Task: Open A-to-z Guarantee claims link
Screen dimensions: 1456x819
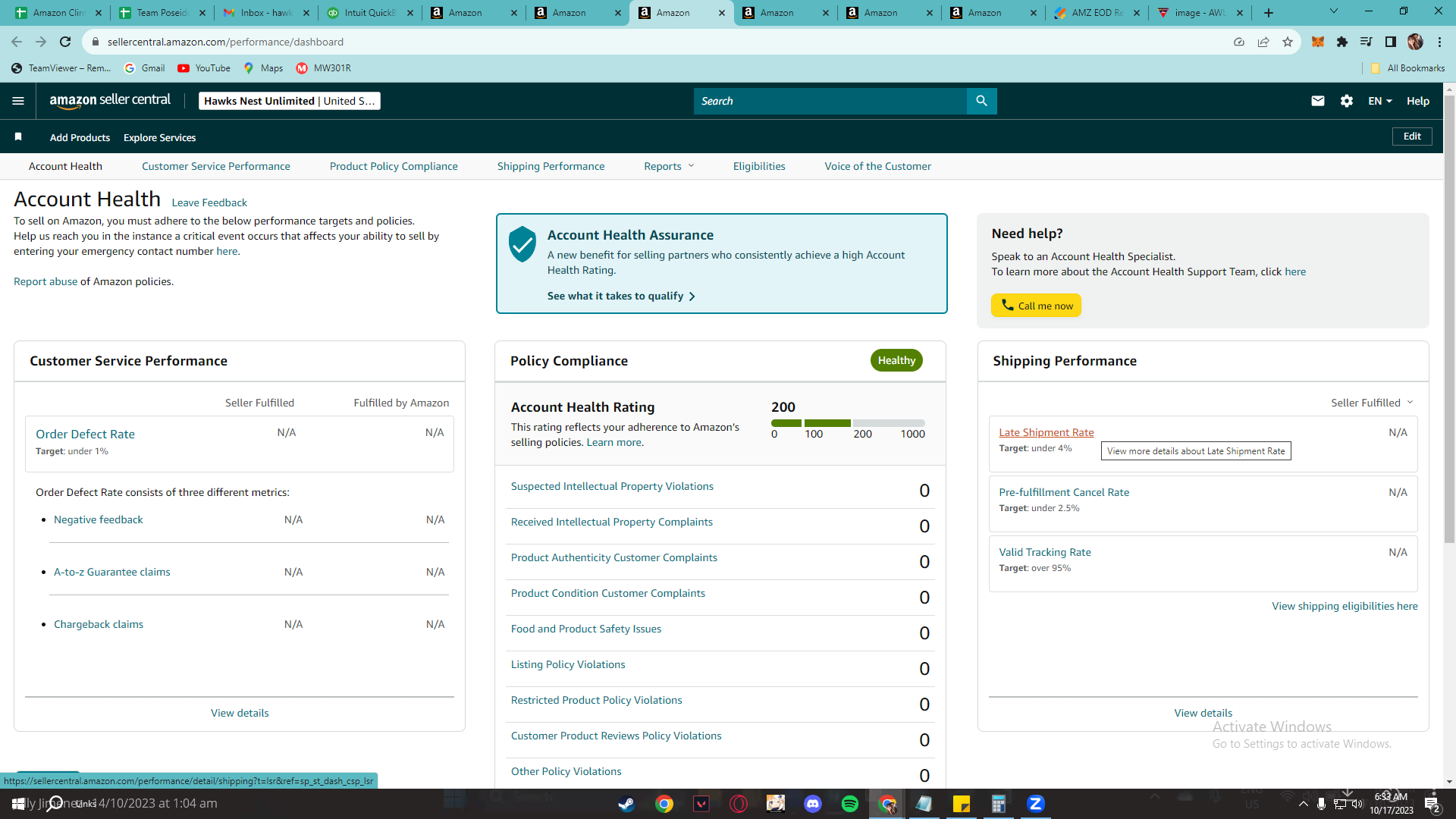Action: click(112, 572)
